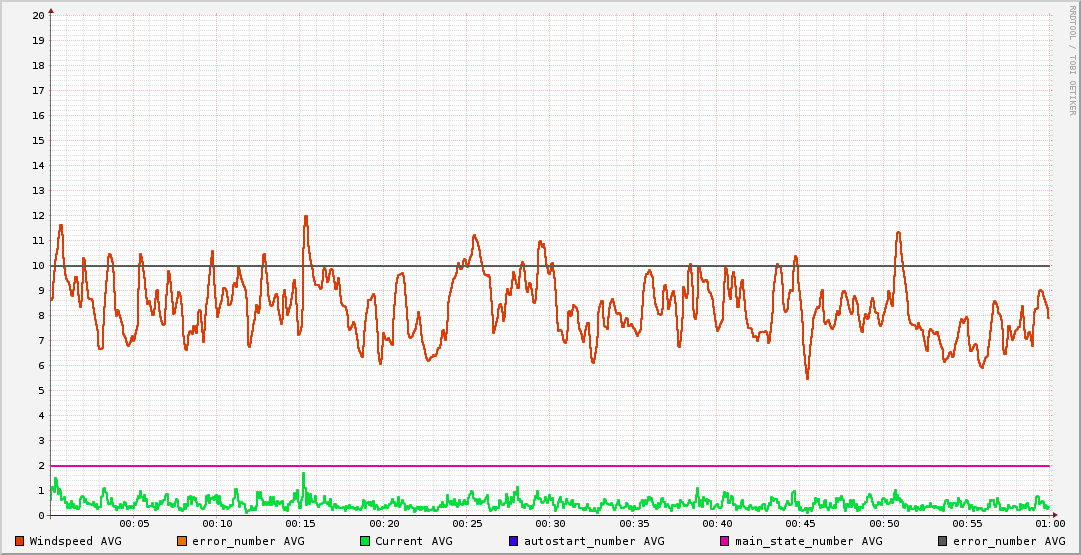The image size is (1081, 555).
Task: Click the lowest Windspeed dip after 00:45
Action: (807, 378)
